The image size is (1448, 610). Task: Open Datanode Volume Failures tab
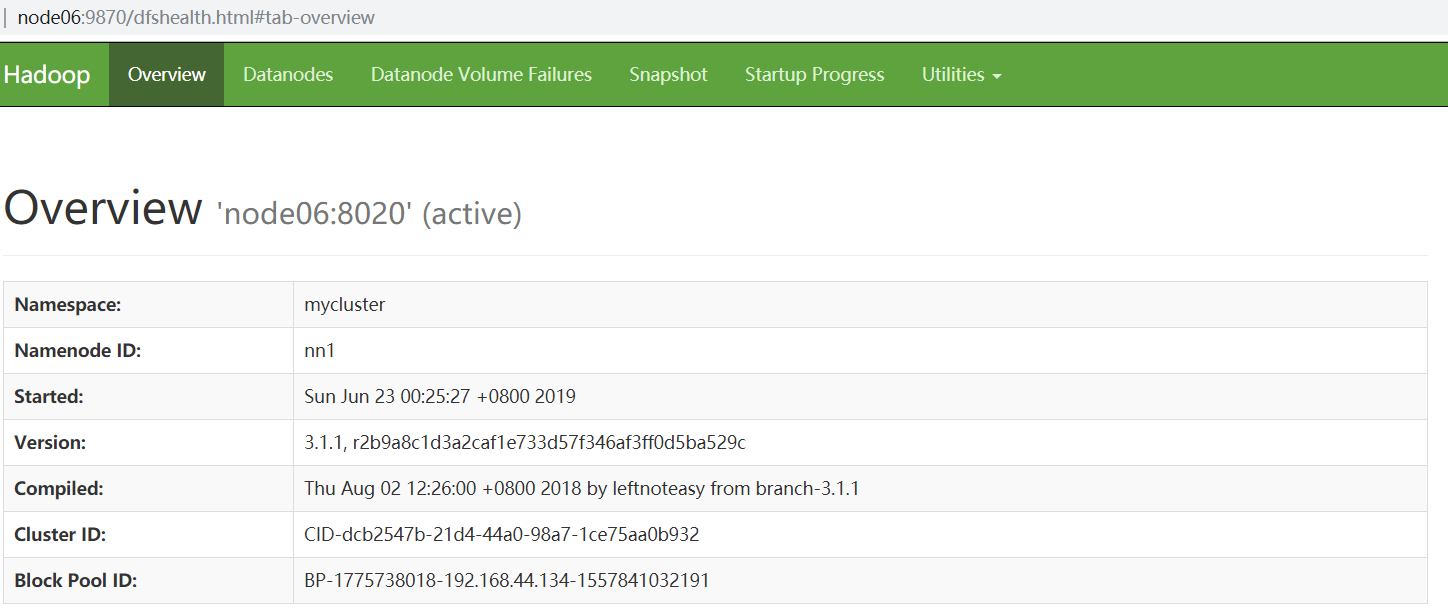481,75
